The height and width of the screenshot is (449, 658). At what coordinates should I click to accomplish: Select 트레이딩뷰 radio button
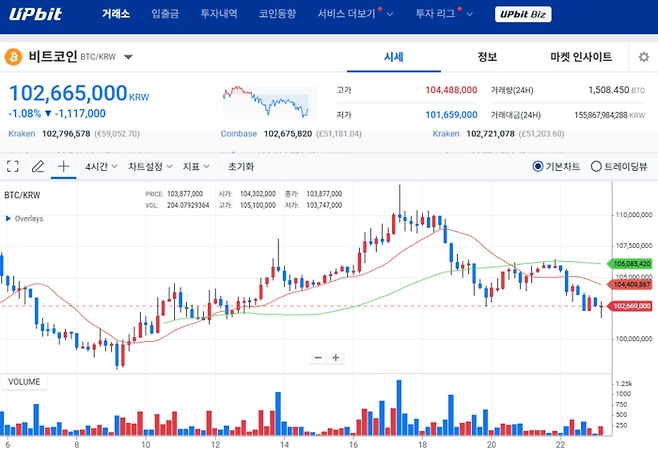tap(596, 167)
